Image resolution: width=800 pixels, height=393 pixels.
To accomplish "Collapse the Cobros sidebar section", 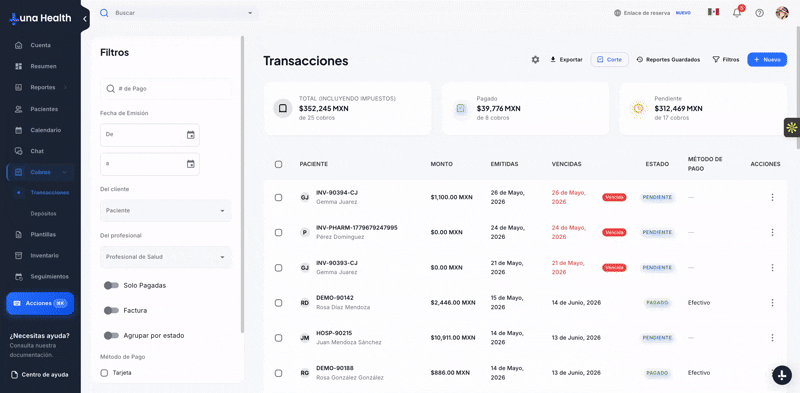I will pos(64,172).
